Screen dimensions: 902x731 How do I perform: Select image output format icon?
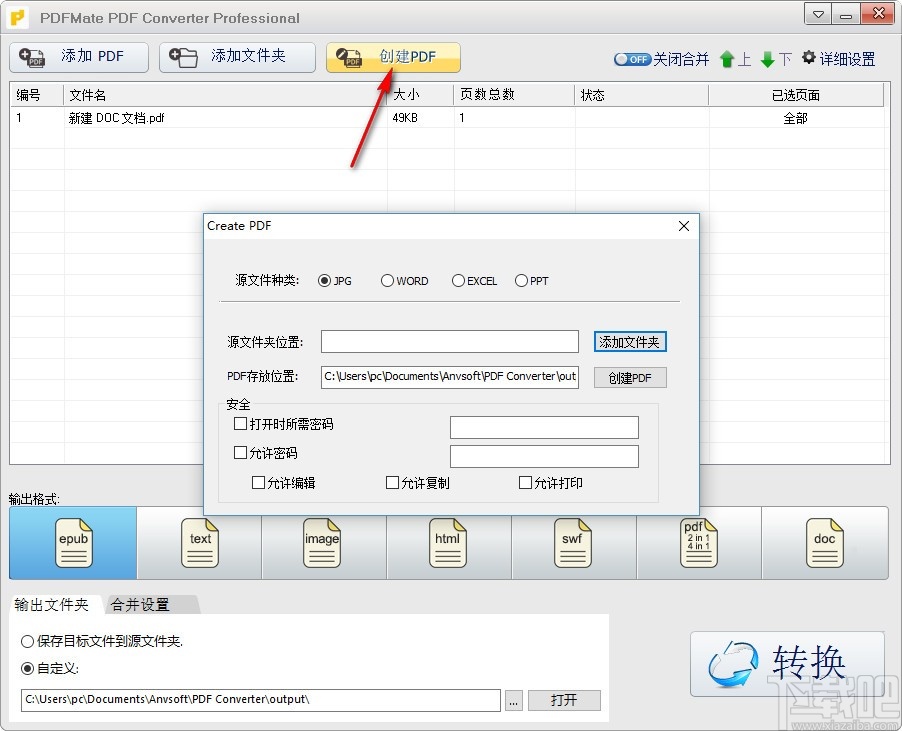point(322,543)
